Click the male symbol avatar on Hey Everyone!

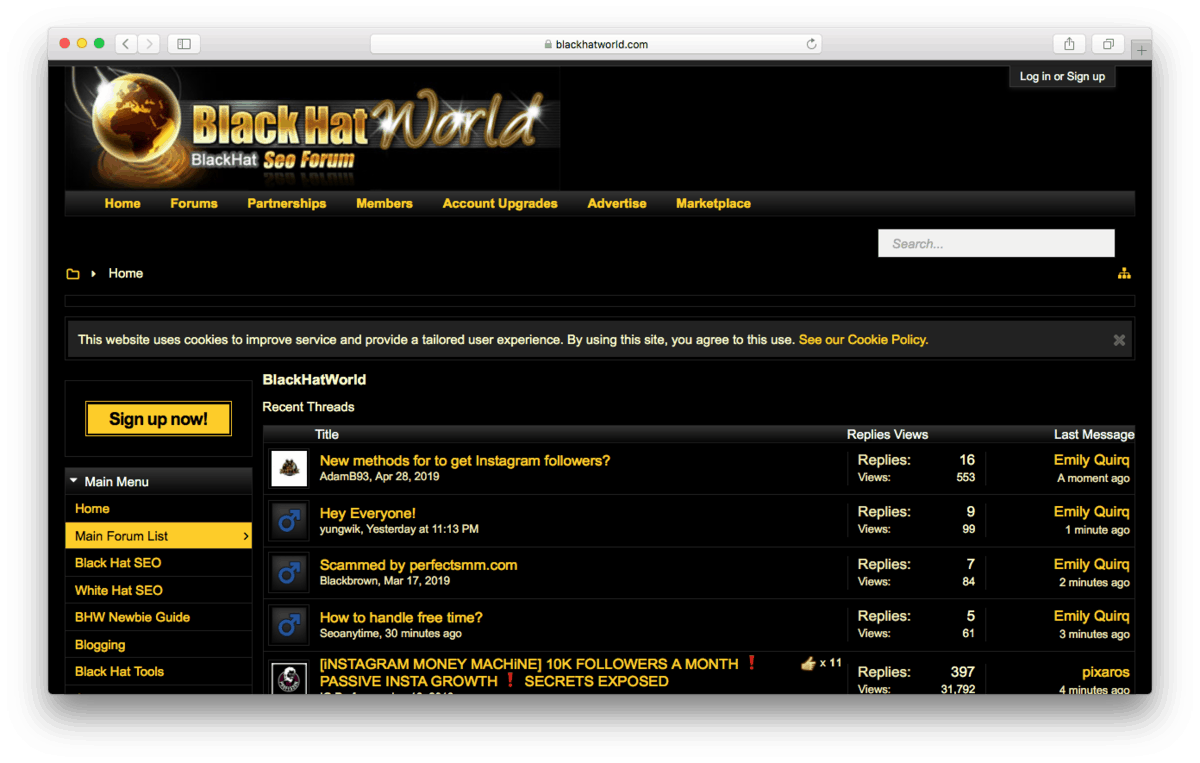288,520
